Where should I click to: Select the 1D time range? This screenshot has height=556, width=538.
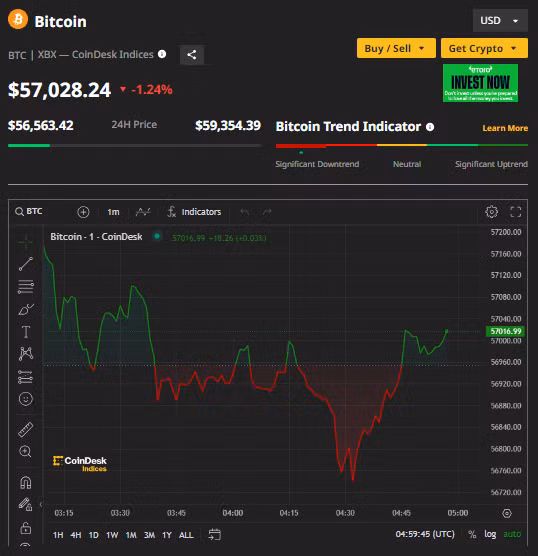[x=94, y=535]
